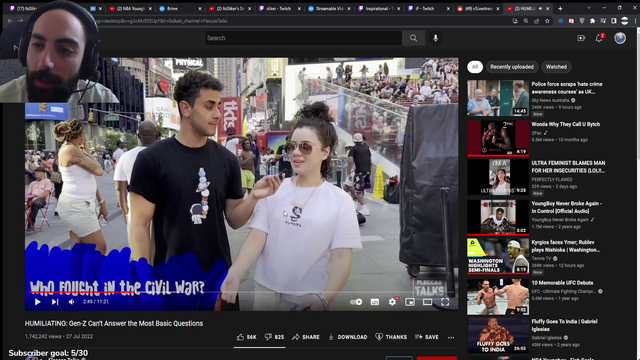640x360 pixels.
Task: Open the tab search dropdown chevron
Action: coord(589,8)
